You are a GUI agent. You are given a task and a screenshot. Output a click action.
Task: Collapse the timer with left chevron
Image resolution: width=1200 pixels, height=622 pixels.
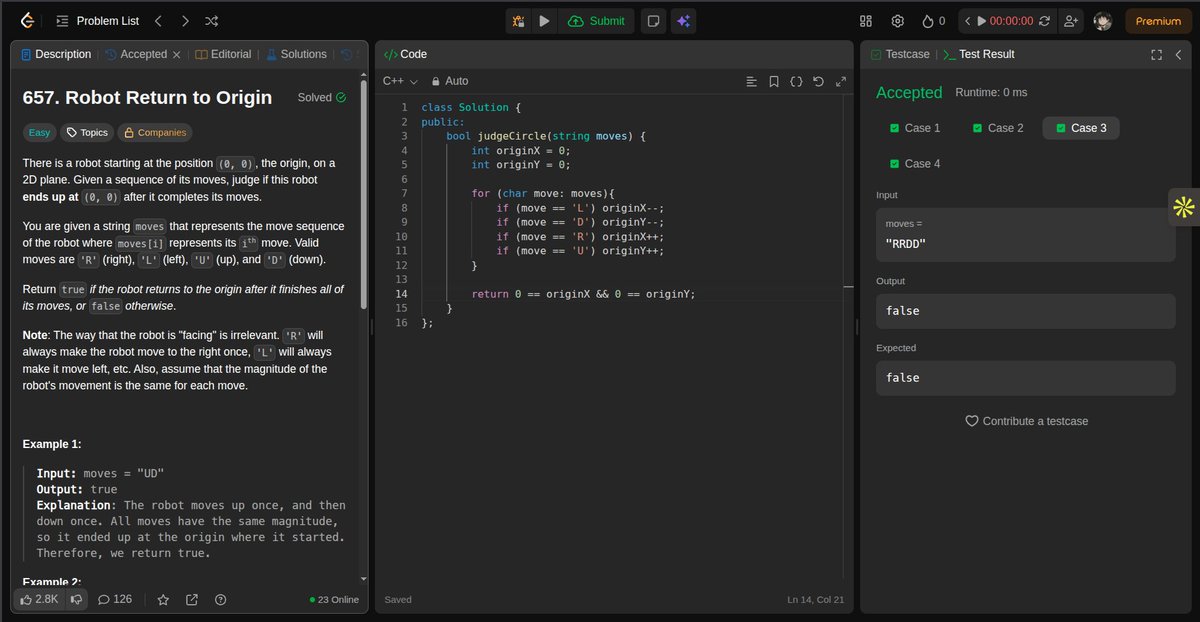[x=968, y=21]
